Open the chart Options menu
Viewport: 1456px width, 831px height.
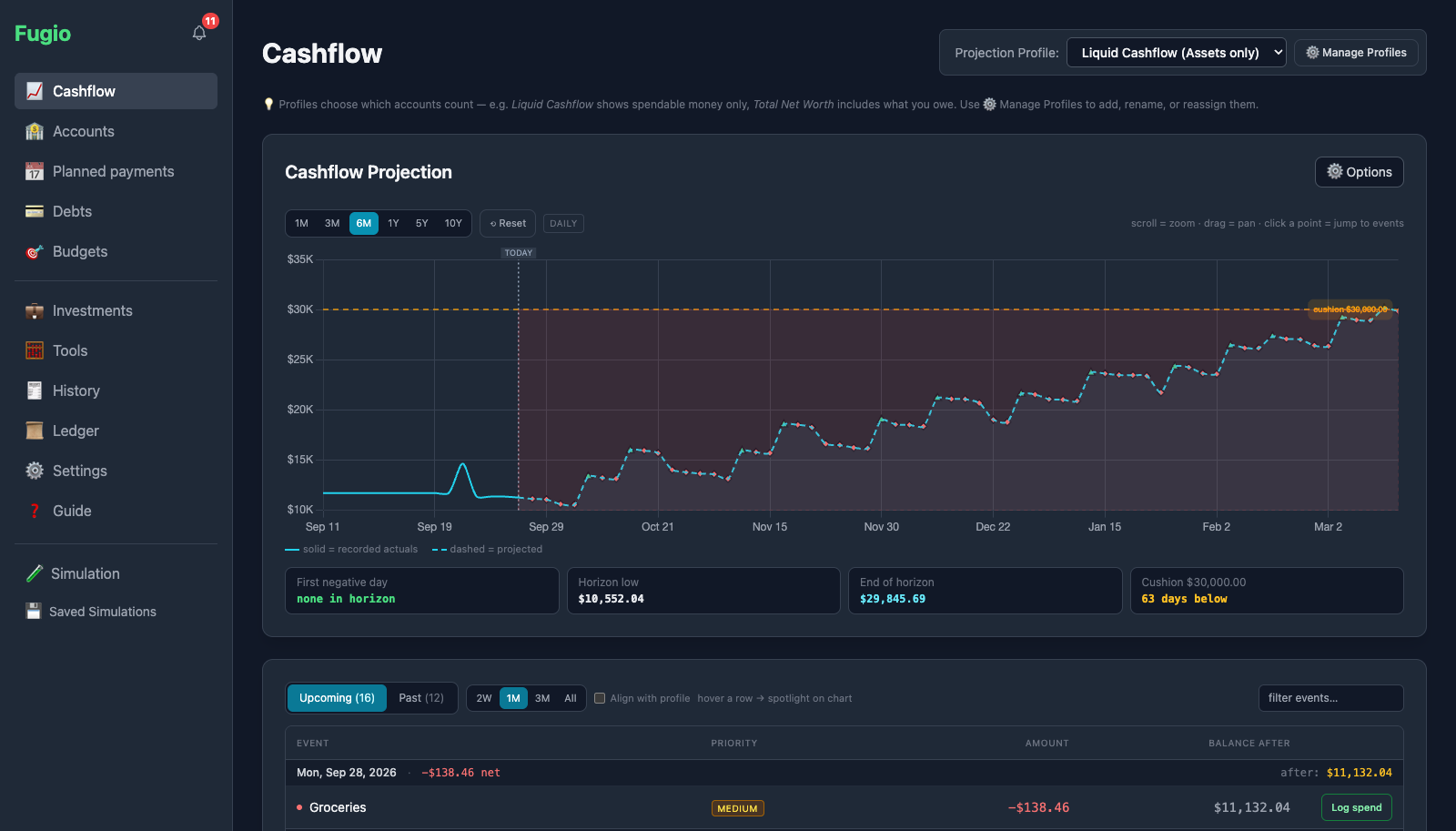tap(1359, 172)
